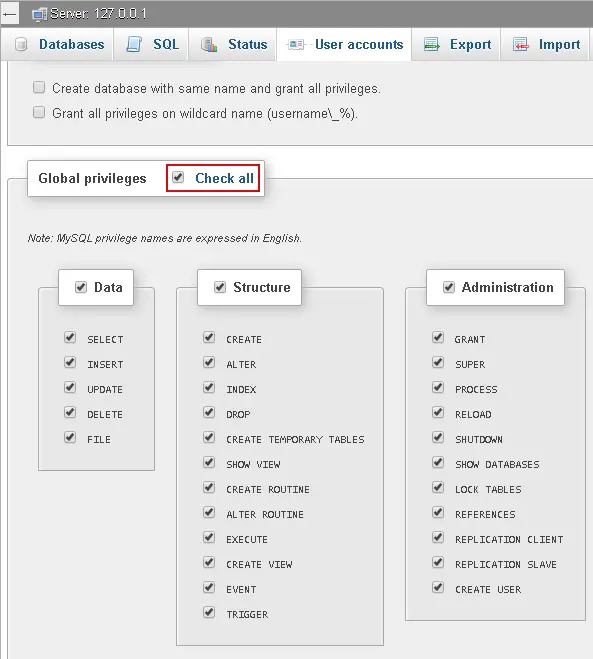This screenshot has height=659, width=593.
Task: Open the Databases tab
Action: 57,45
